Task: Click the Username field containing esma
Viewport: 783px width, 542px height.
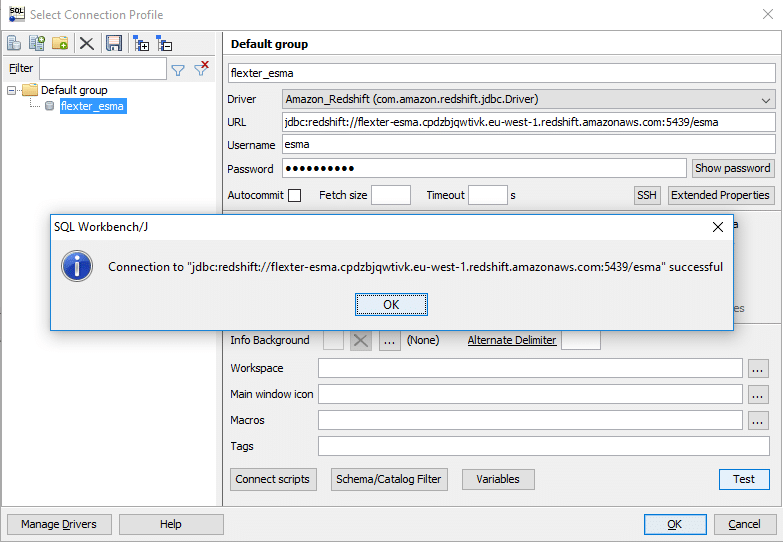Action: (528, 145)
